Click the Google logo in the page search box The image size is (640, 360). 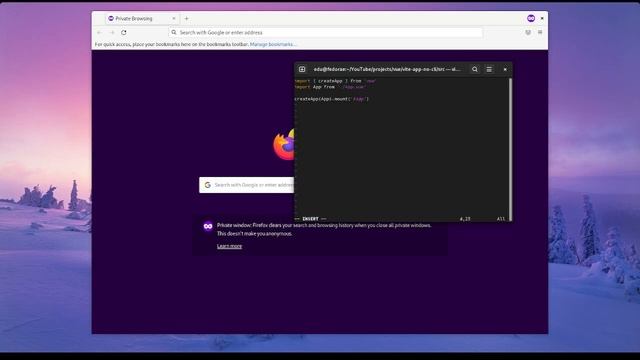click(x=207, y=185)
